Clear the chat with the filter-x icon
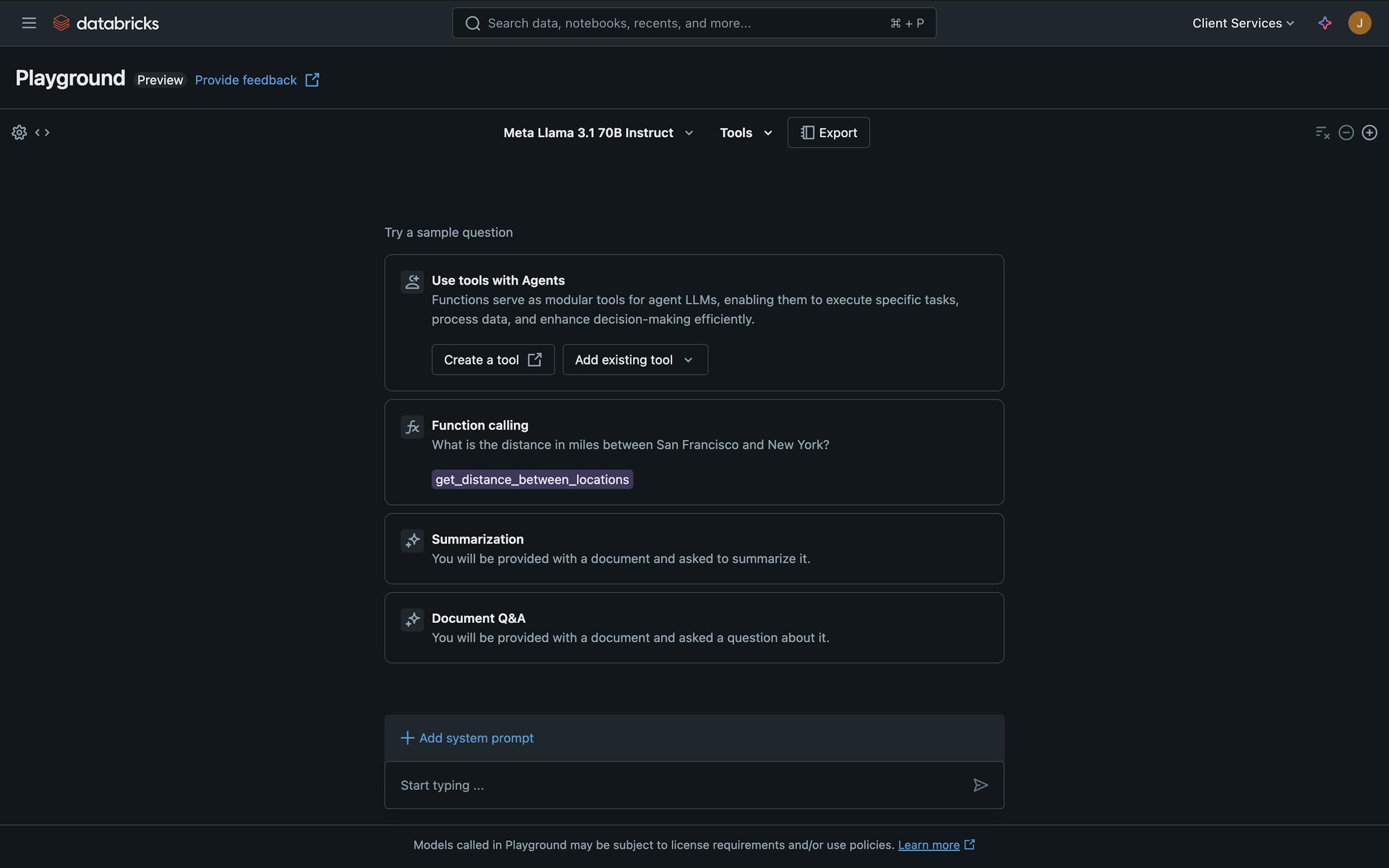Screen dimensions: 1389x868 [x=1322, y=132]
